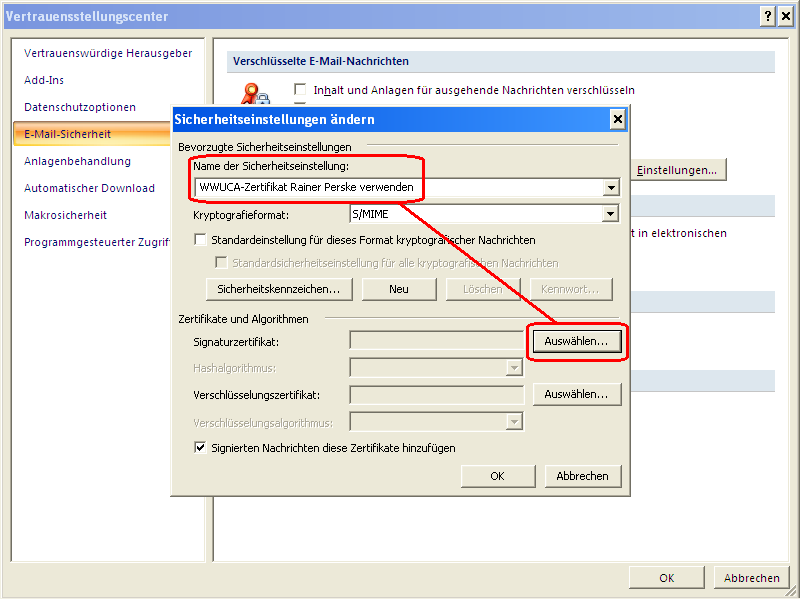The image size is (800, 600).
Task: Open the Hashalgorithmus dropdown
Action: (x=514, y=367)
